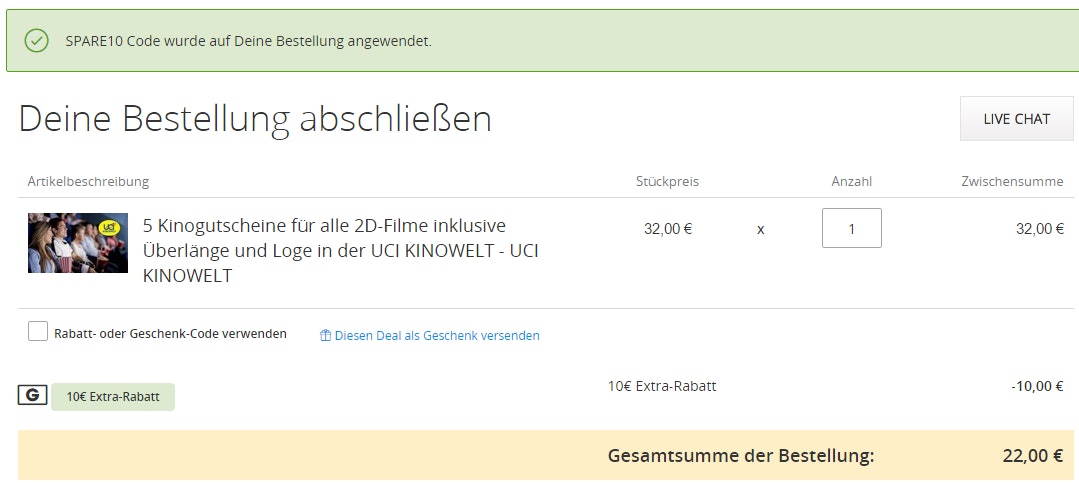The width and height of the screenshot is (1079, 486).
Task: Click the 10€ Extra-Rabatt line label
Action: [662, 386]
